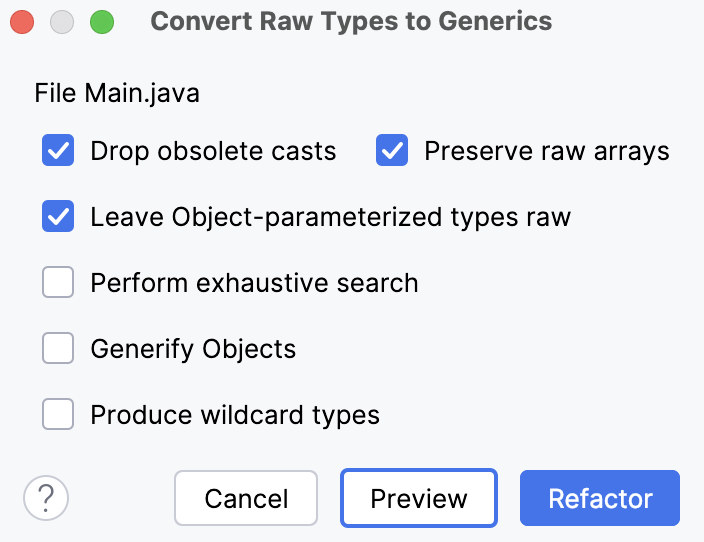
Task: Tick the Generify Objects checkbox
Action: [58, 349]
